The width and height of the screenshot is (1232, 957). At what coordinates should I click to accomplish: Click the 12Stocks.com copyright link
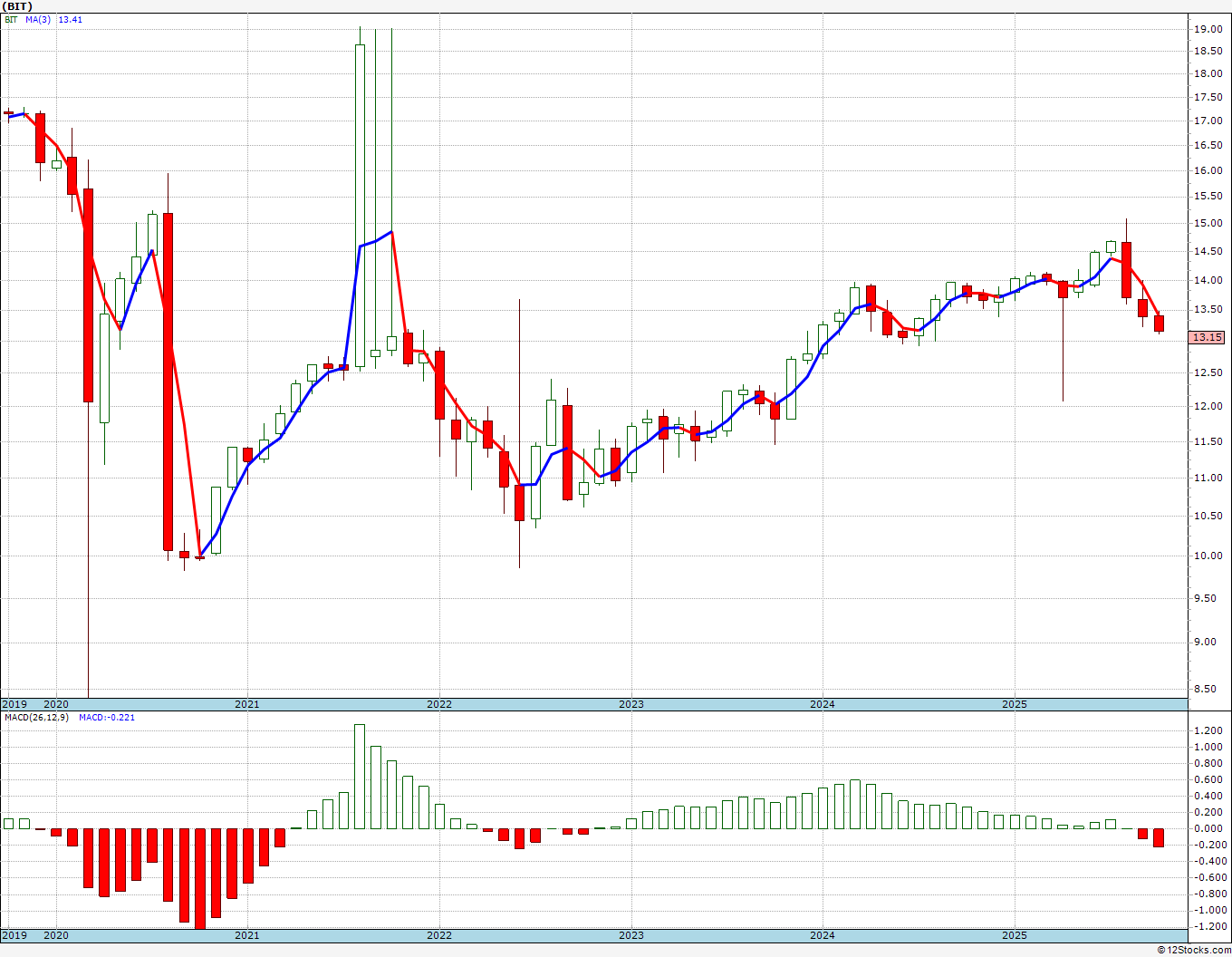click(1194, 950)
